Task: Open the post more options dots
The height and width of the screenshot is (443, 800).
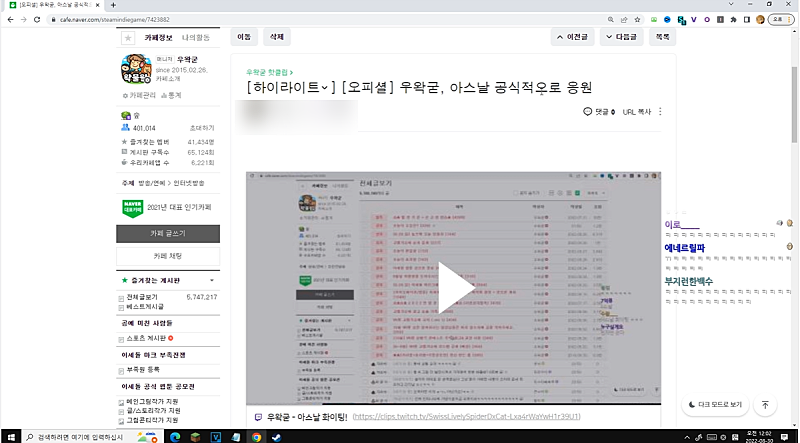Action: [660, 111]
